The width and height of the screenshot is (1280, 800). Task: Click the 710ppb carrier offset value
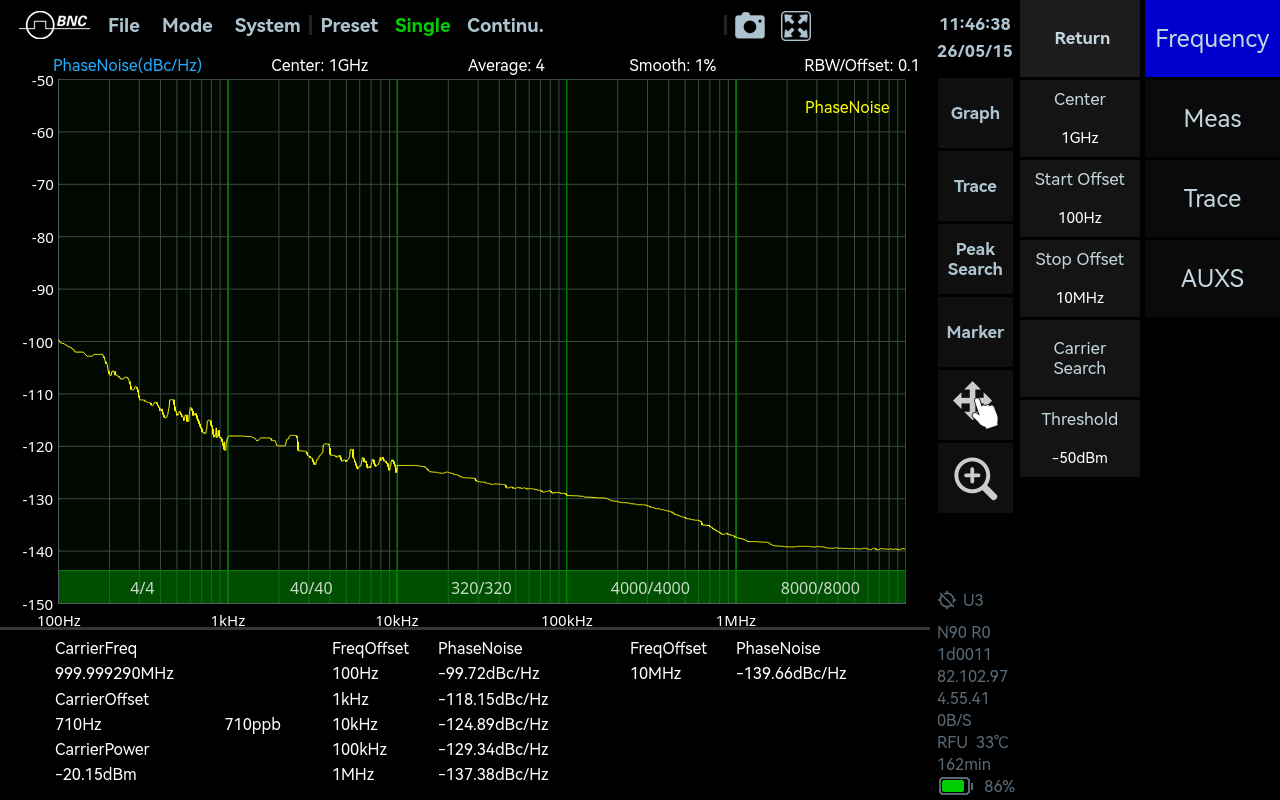[252, 725]
